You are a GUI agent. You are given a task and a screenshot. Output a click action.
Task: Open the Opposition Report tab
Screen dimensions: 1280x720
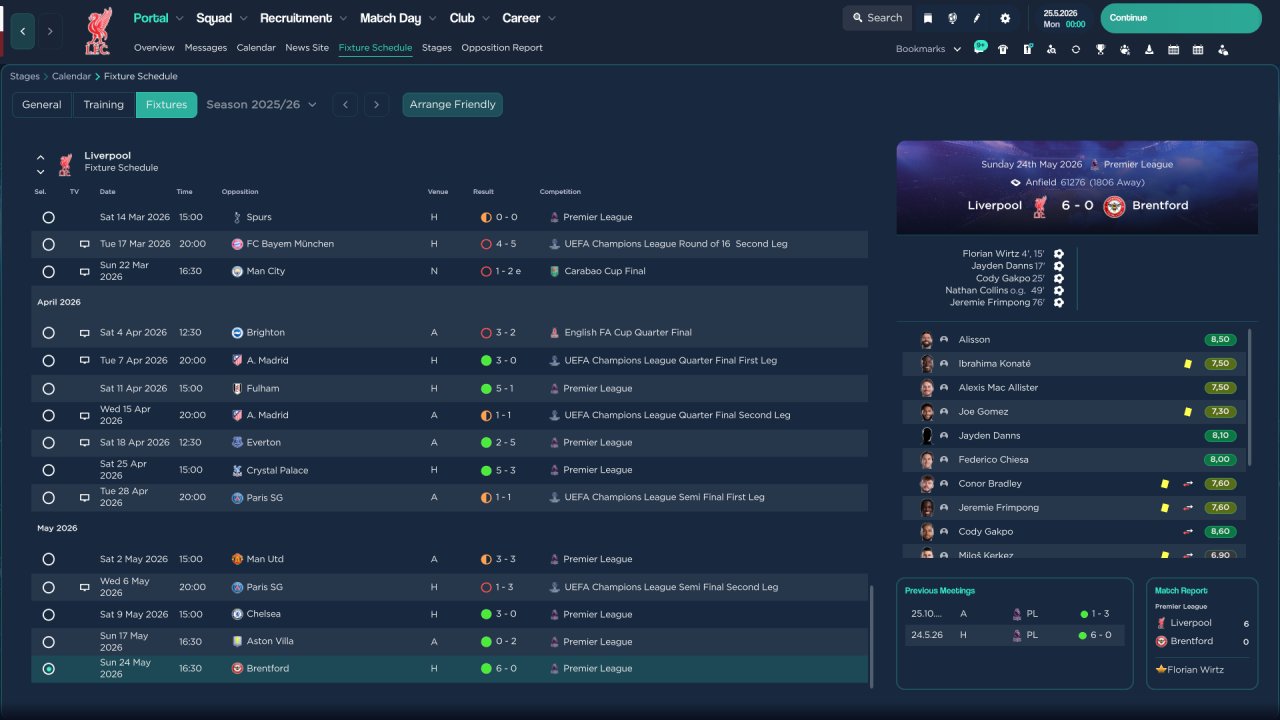[502, 48]
